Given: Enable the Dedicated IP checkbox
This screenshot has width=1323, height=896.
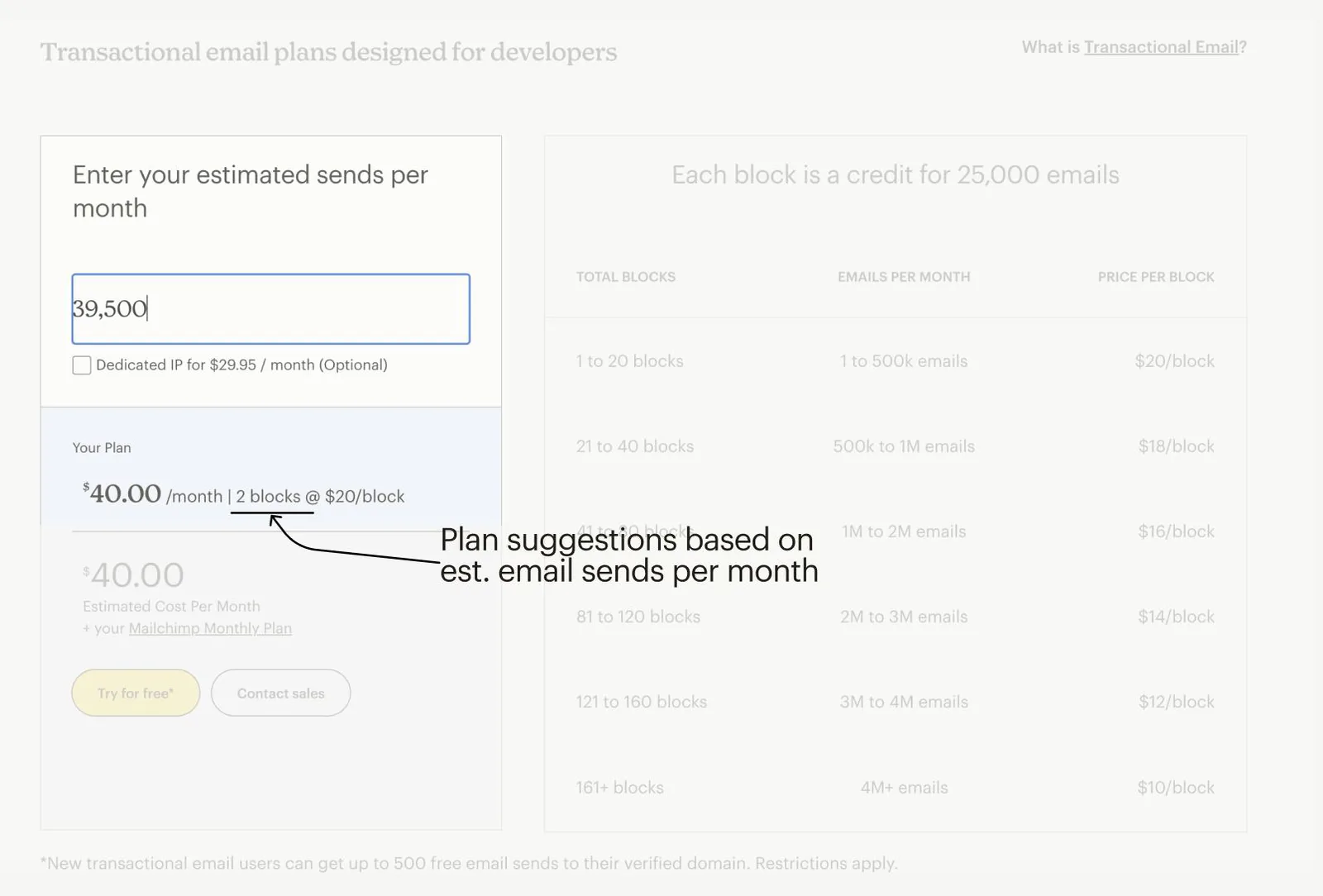Looking at the screenshot, I should (82, 365).
